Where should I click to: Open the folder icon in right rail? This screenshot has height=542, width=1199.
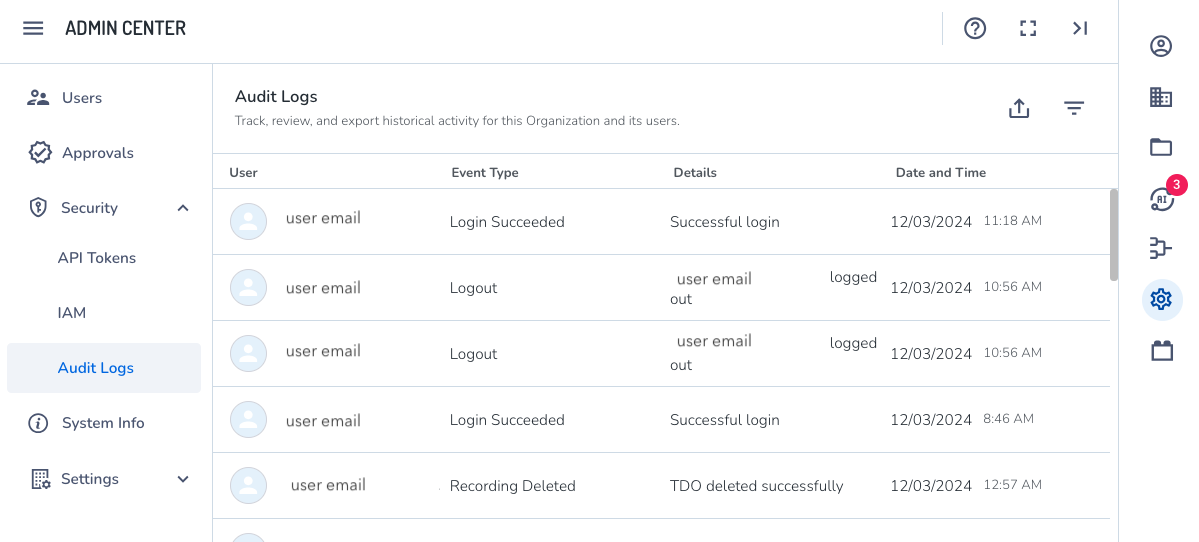click(1161, 148)
